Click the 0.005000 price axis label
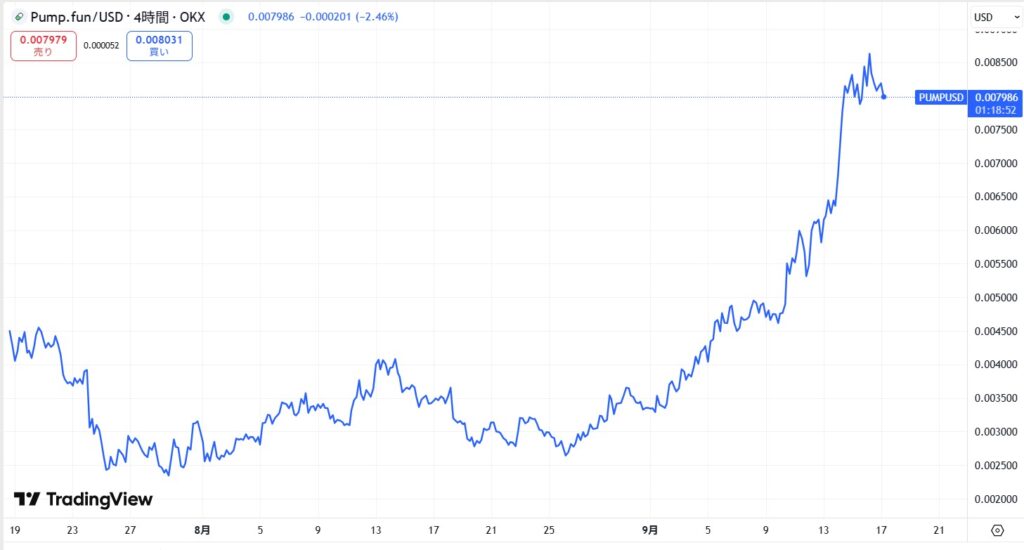Viewport: 1024px width, 550px height. tap(996, 298)
